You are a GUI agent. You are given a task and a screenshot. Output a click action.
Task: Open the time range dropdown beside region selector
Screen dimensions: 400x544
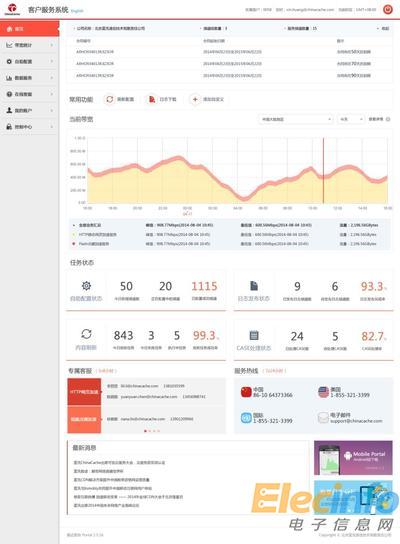(x=351, y=119)
